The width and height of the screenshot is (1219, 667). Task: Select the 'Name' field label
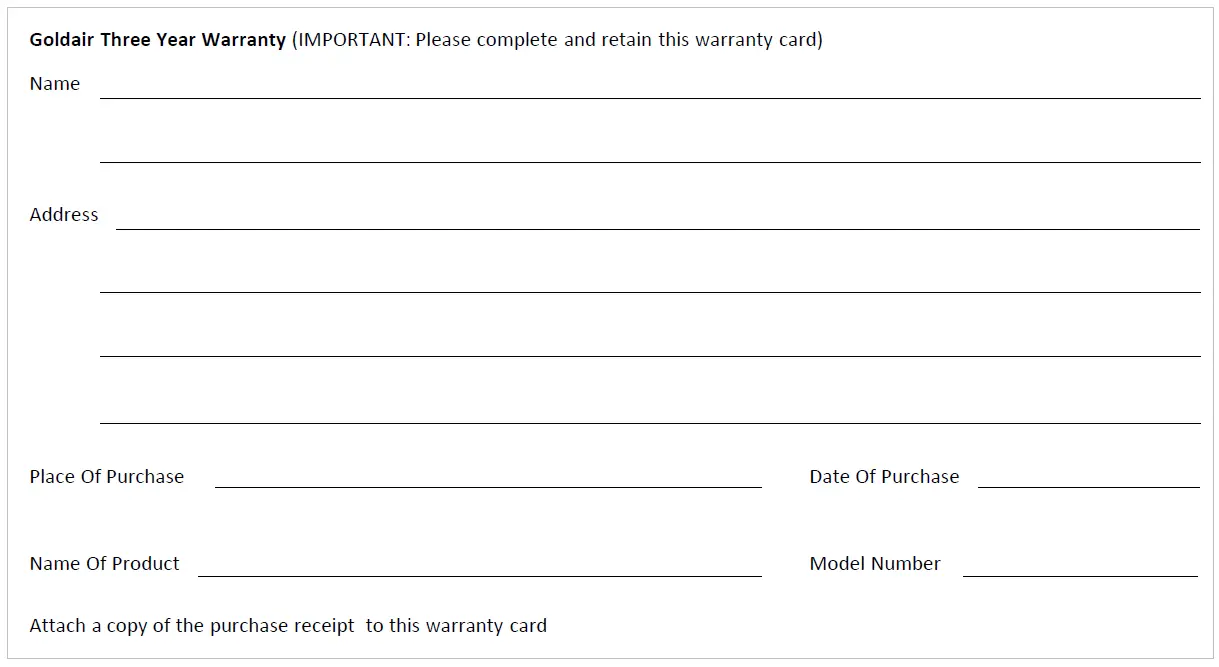click(55, 84)
